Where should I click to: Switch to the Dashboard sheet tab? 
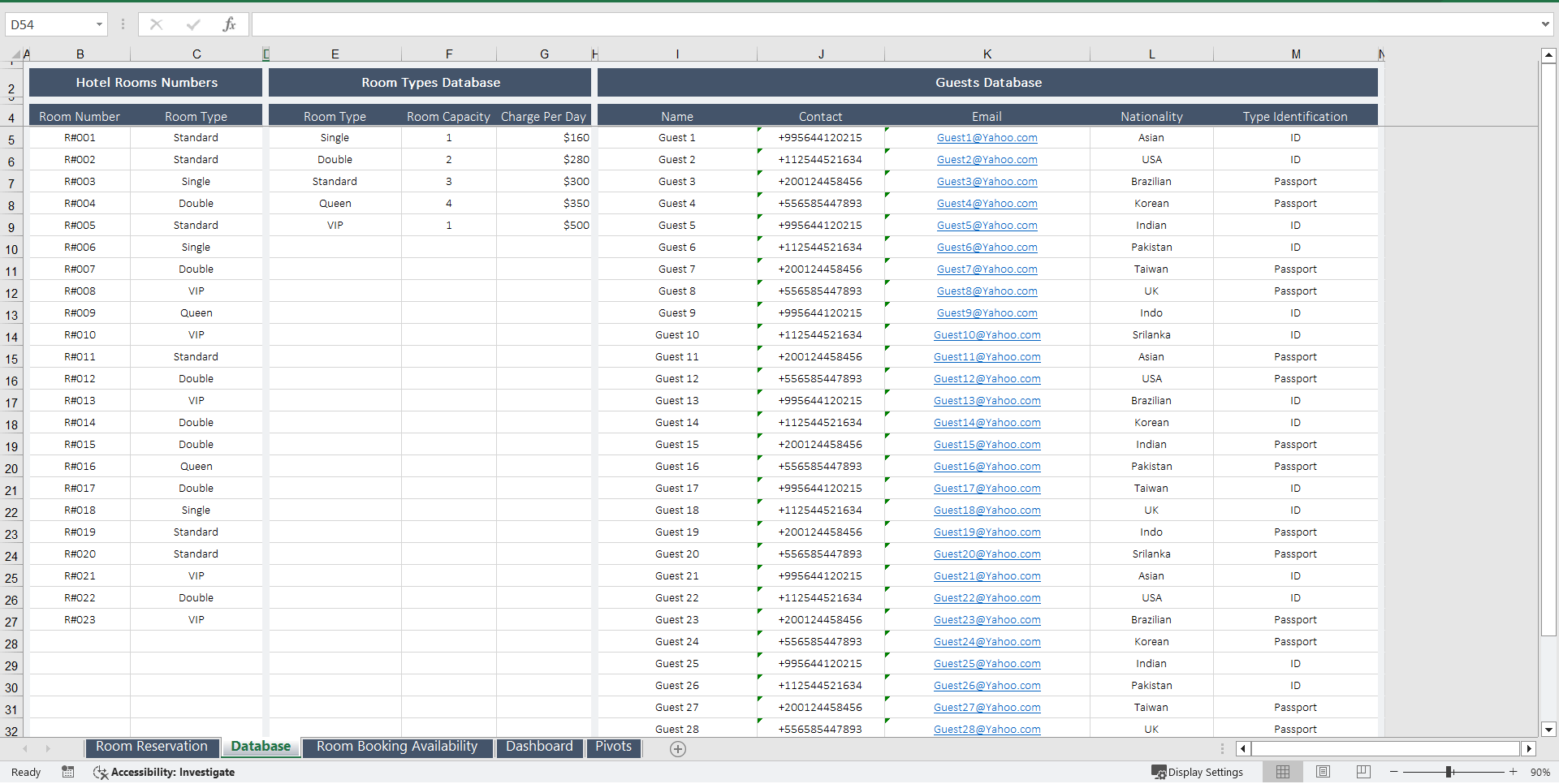click(539, 746)
